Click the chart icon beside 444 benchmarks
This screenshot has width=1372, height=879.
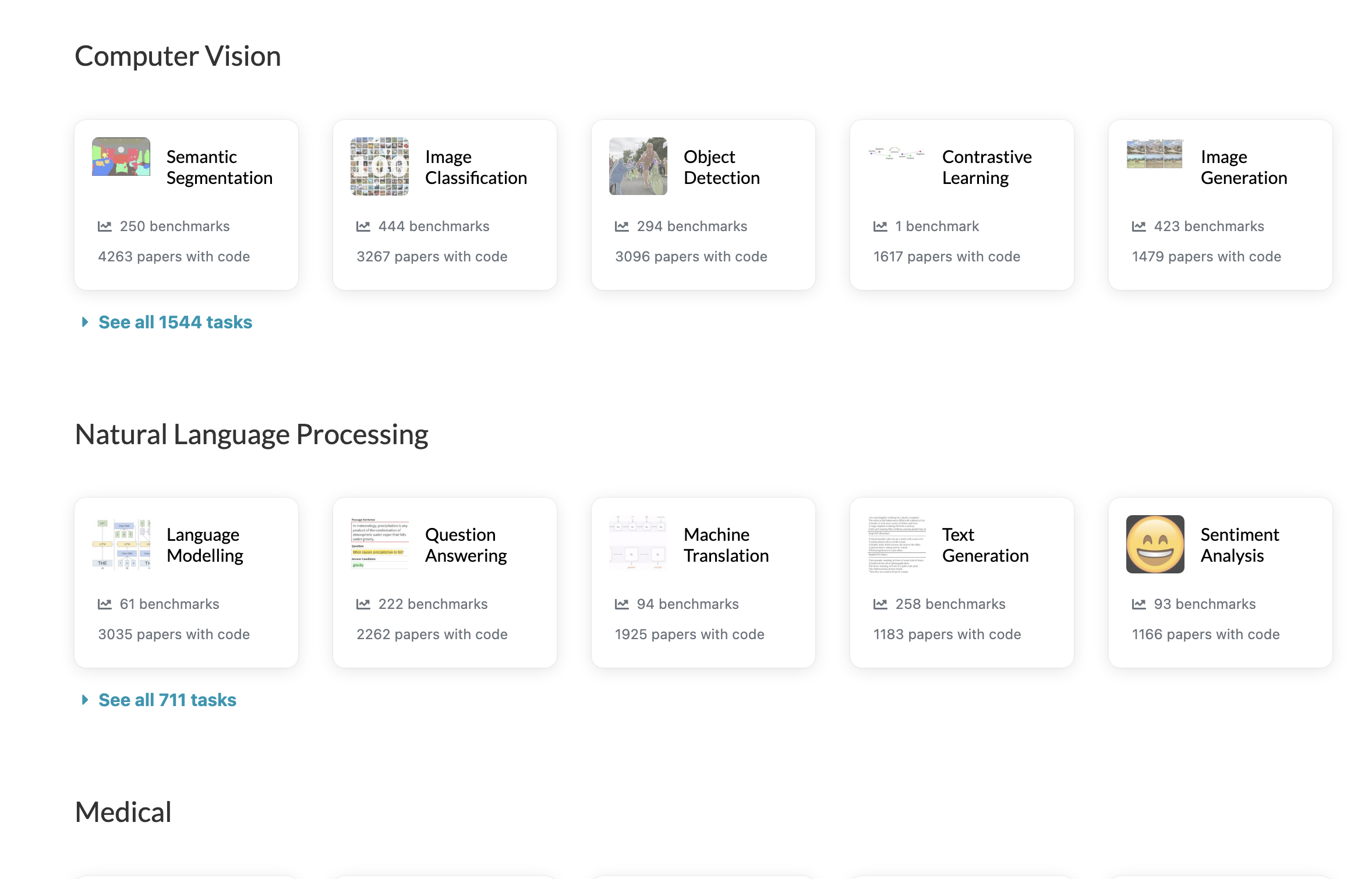[x=363, y=226]
